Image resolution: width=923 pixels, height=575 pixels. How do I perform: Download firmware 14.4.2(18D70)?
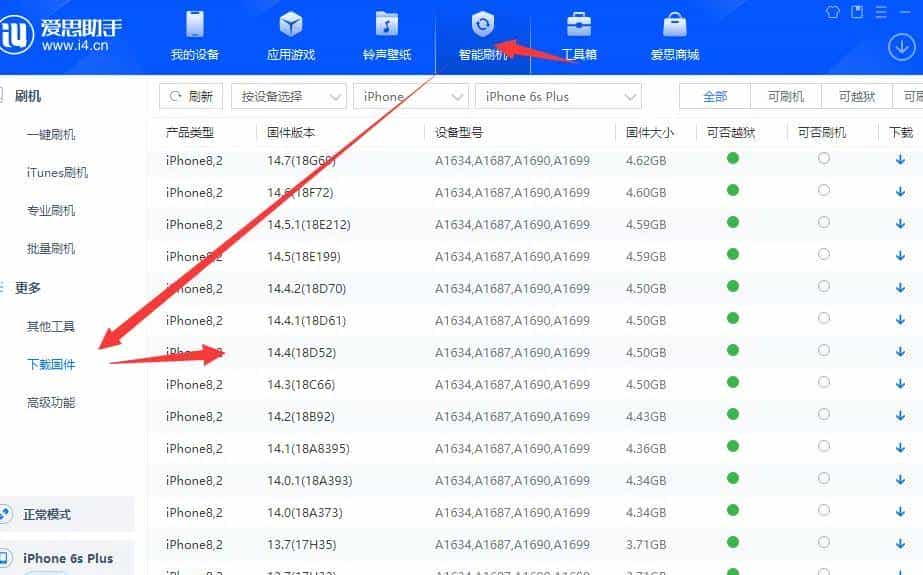click(x=900, y=288)
